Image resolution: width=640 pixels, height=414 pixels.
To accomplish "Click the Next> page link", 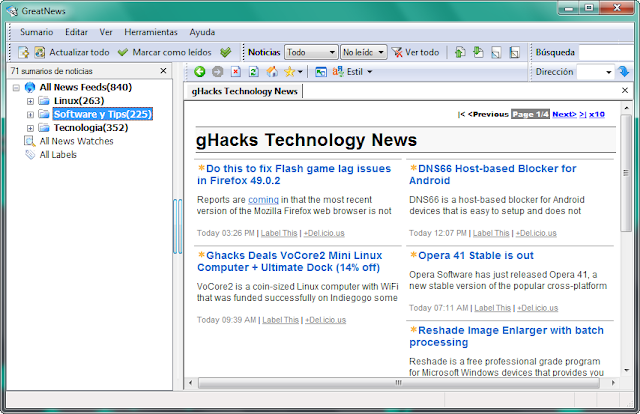I will (564, 114).
